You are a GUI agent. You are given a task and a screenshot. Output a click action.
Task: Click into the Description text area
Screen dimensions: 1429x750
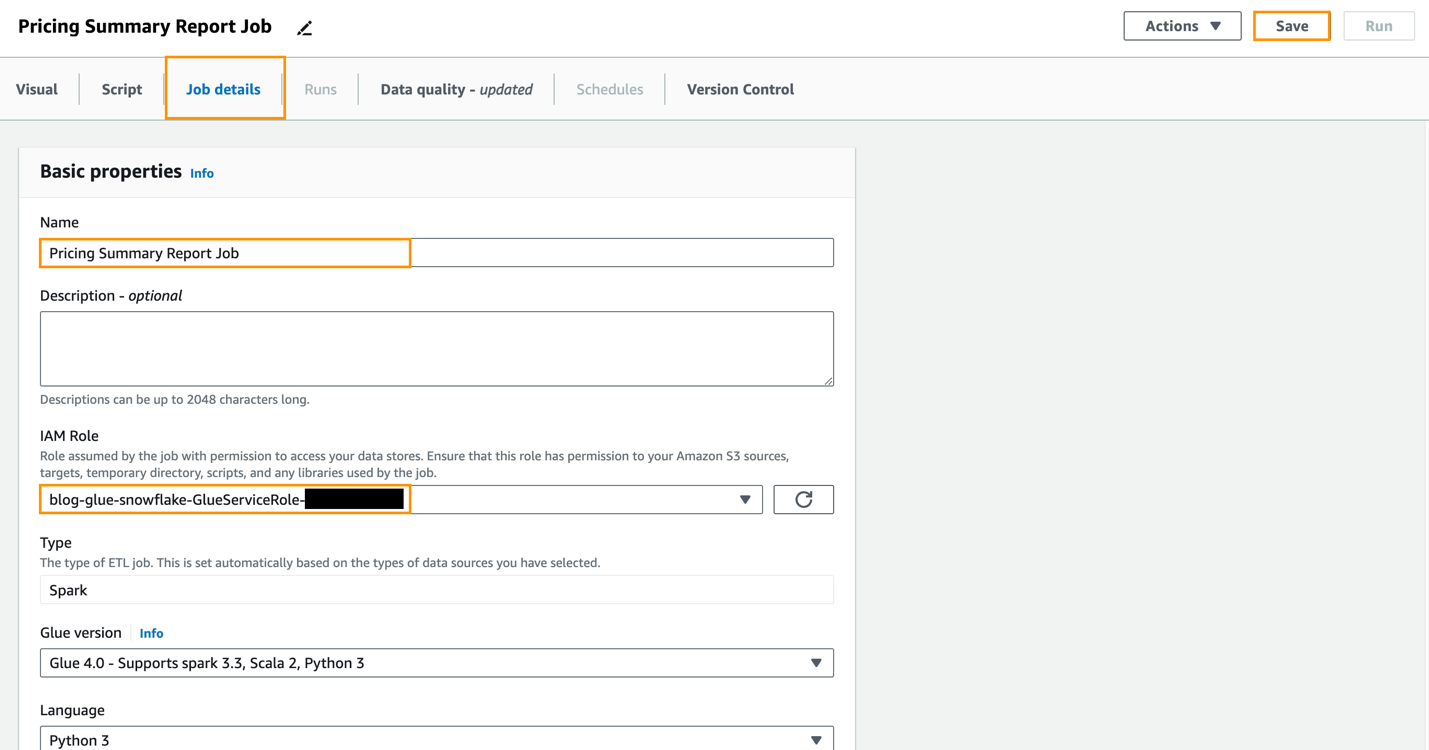tap(437, 349)
